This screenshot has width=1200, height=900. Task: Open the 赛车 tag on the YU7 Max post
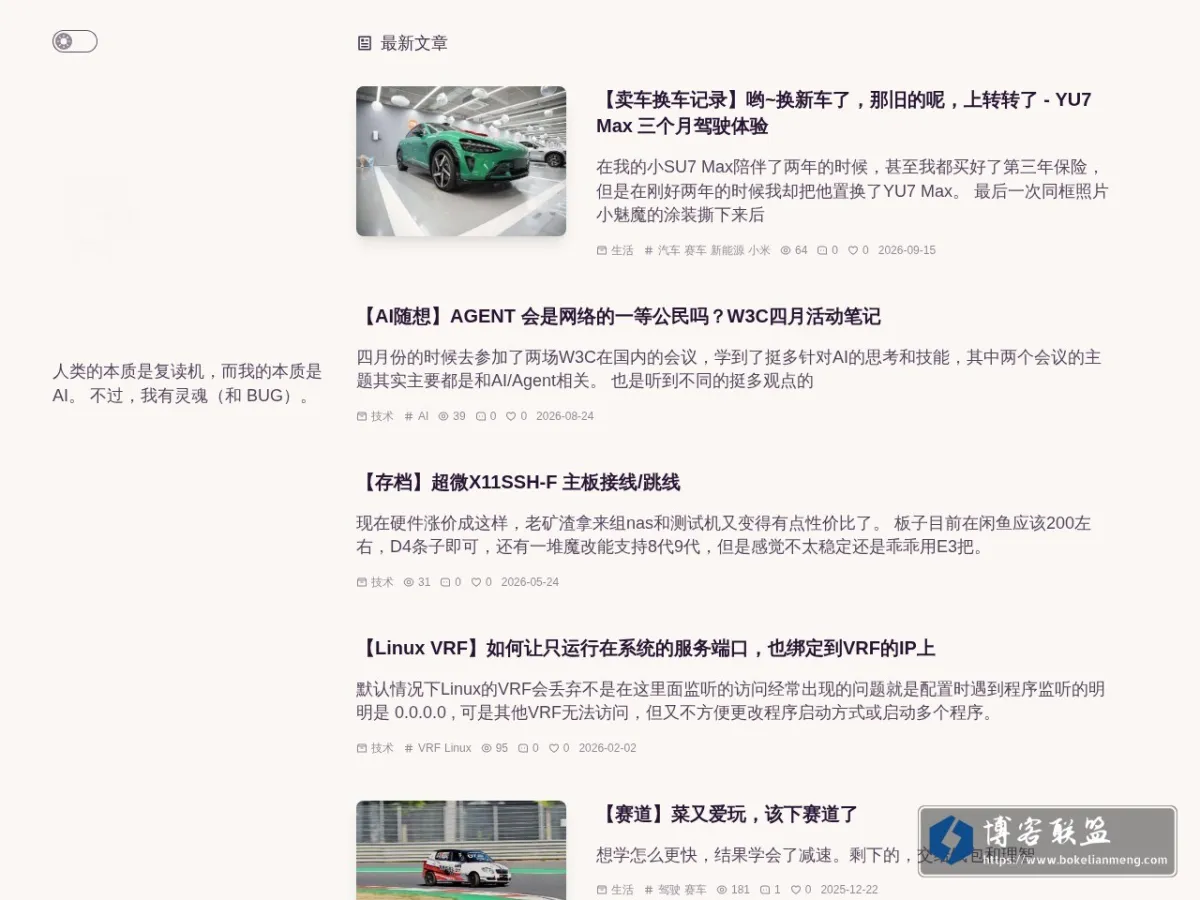pos(695,251)
